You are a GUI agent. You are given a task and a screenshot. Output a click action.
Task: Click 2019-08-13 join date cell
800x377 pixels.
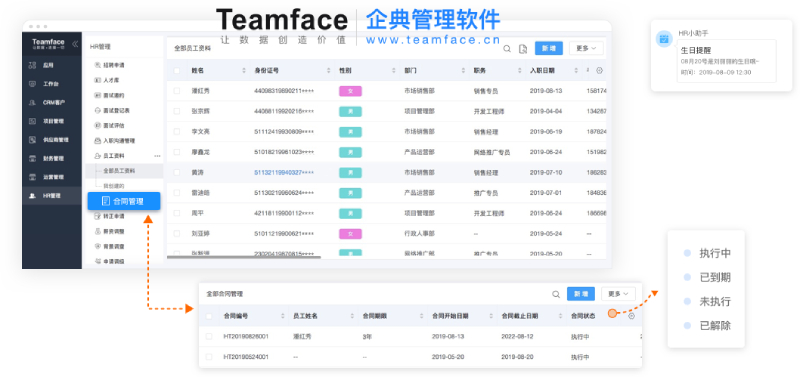tap(546, 91)
